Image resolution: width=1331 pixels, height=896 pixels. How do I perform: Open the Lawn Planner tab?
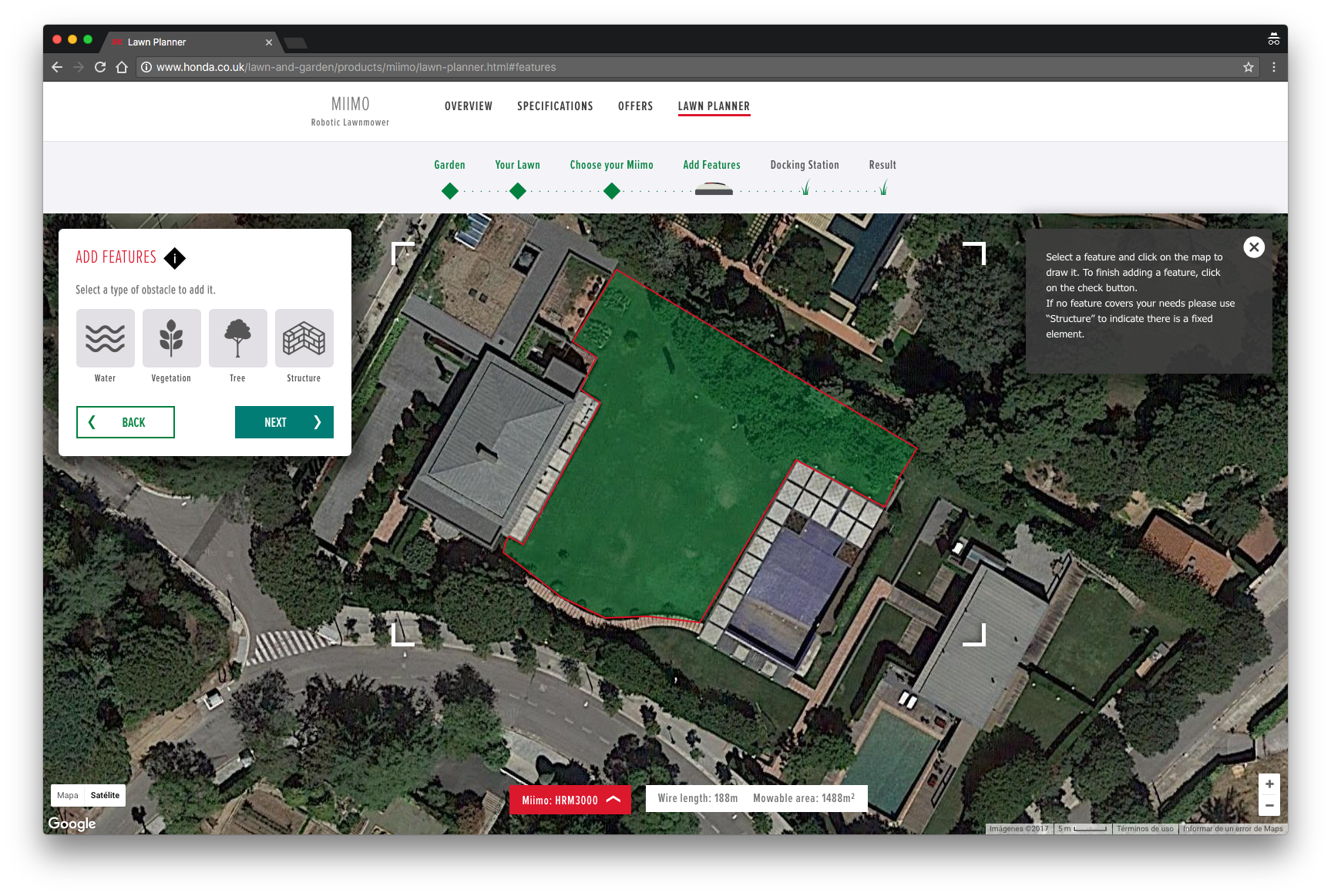pos(714,106)
